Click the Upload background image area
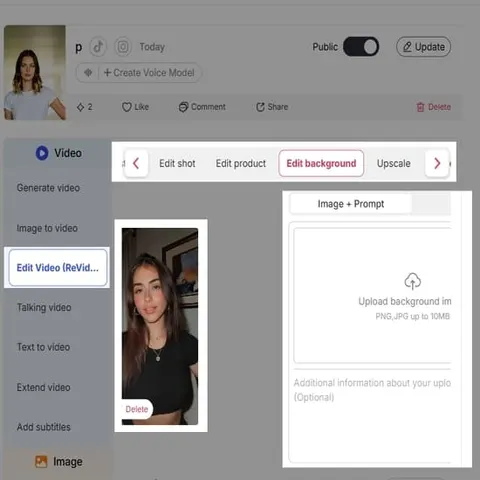The image size is (480, 480). [372, 295]
